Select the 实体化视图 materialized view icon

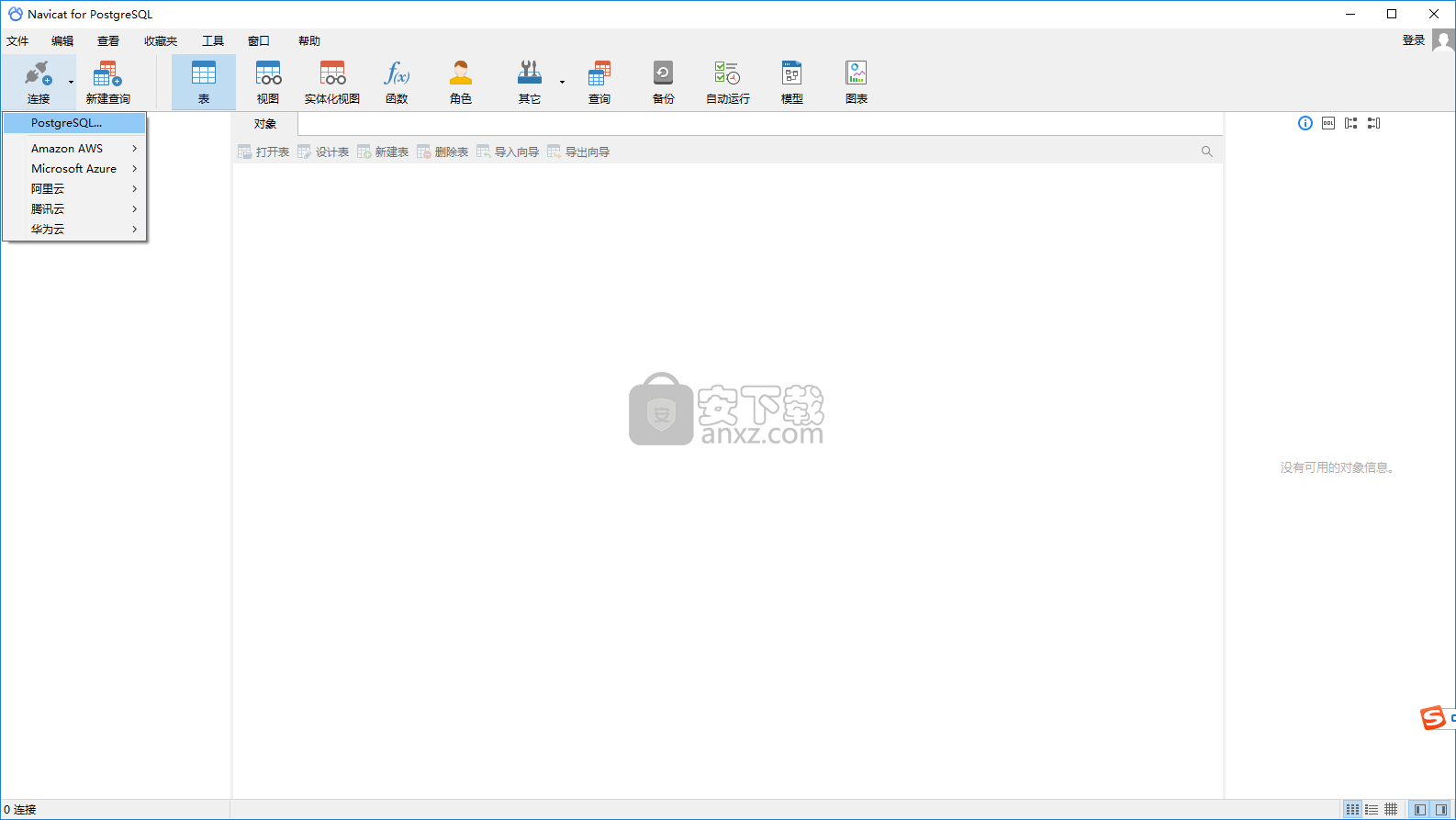point(332,73)
